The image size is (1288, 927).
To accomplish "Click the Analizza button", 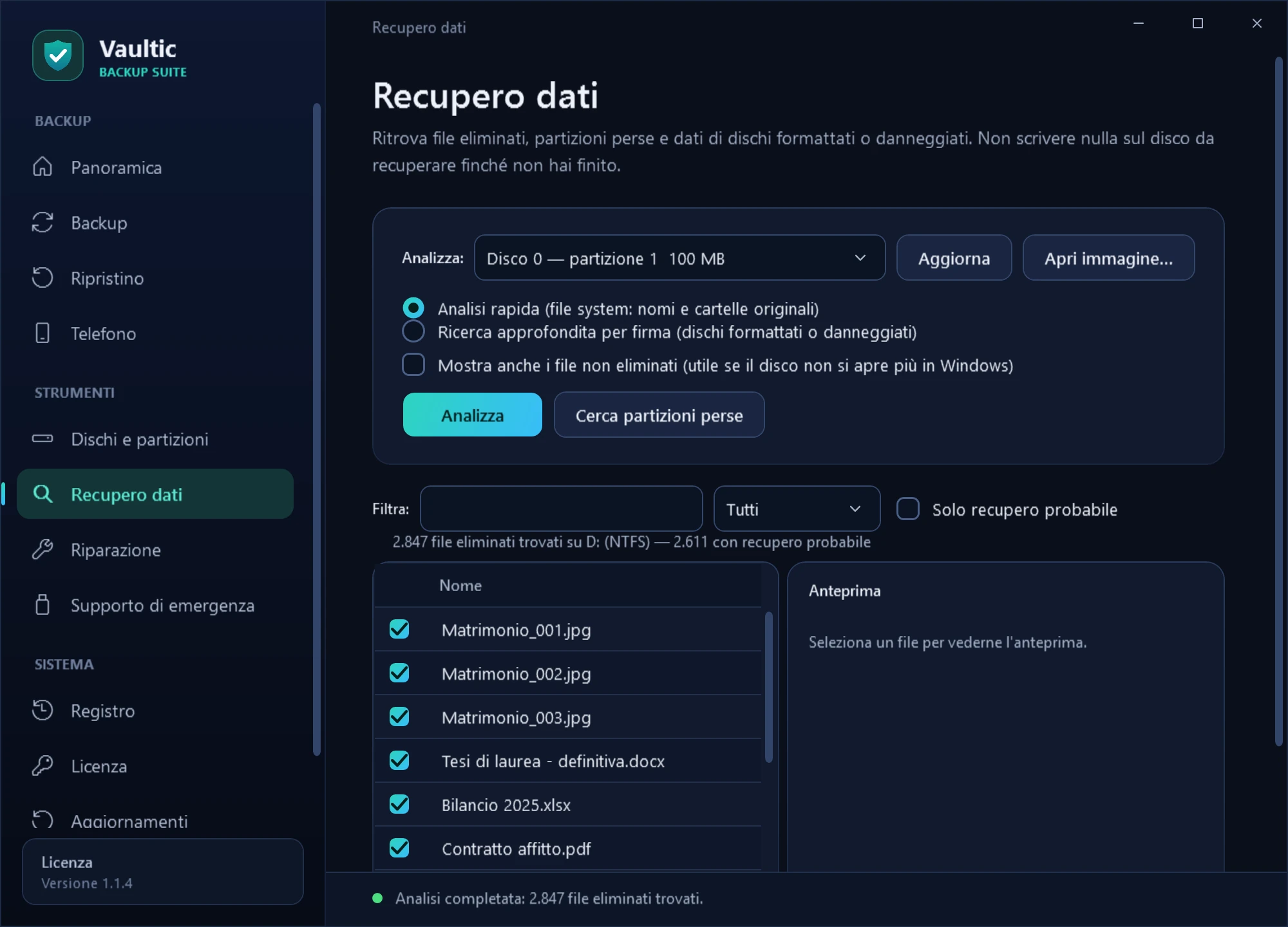I will pyautogui.click(x=473, y=415).
